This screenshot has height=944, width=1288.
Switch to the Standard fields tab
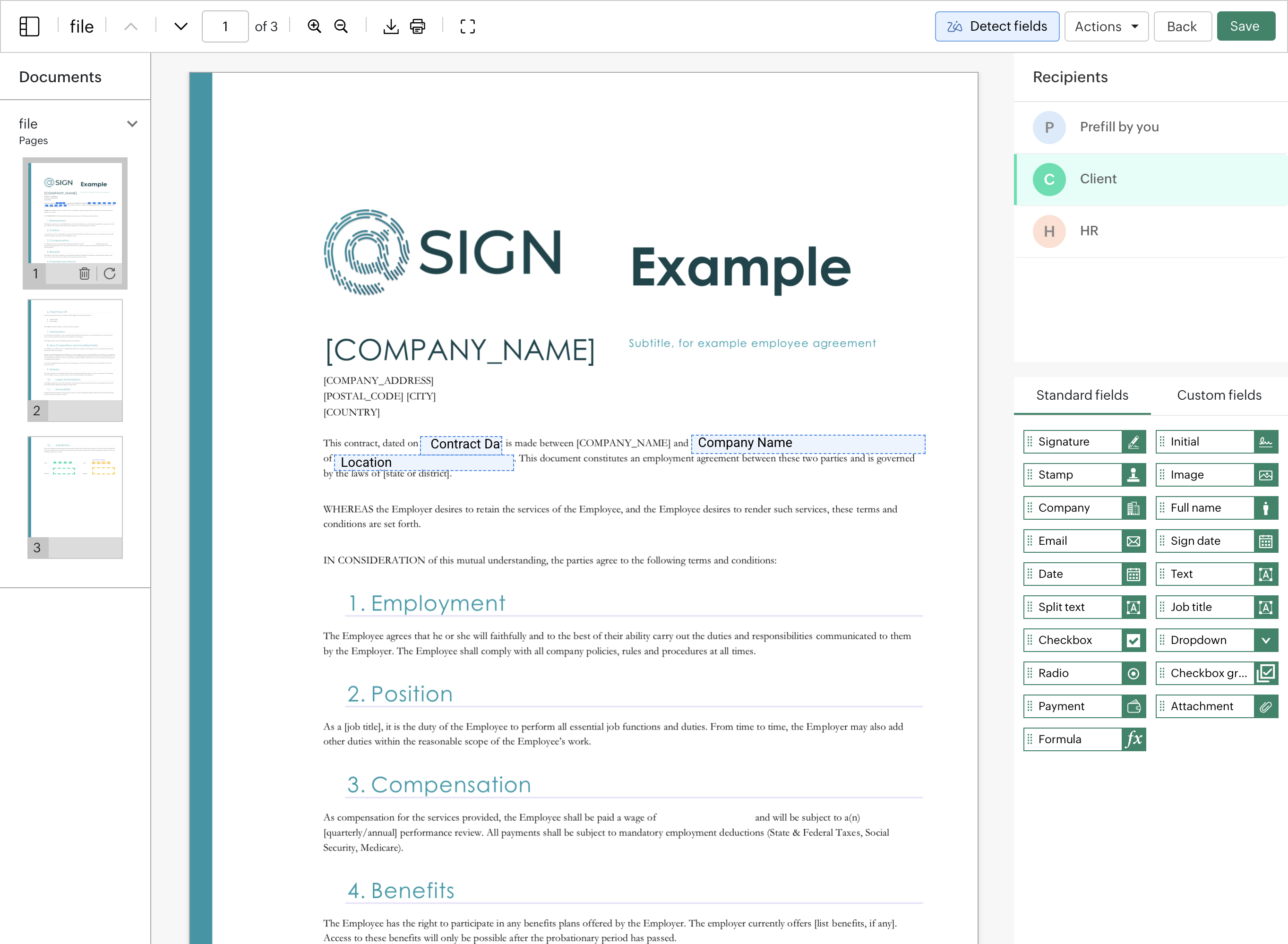coord(1082,395)
